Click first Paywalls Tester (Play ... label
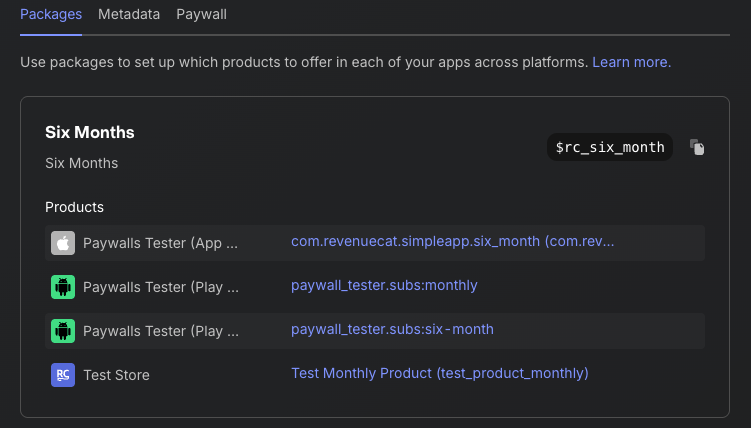 click(161, 287)
